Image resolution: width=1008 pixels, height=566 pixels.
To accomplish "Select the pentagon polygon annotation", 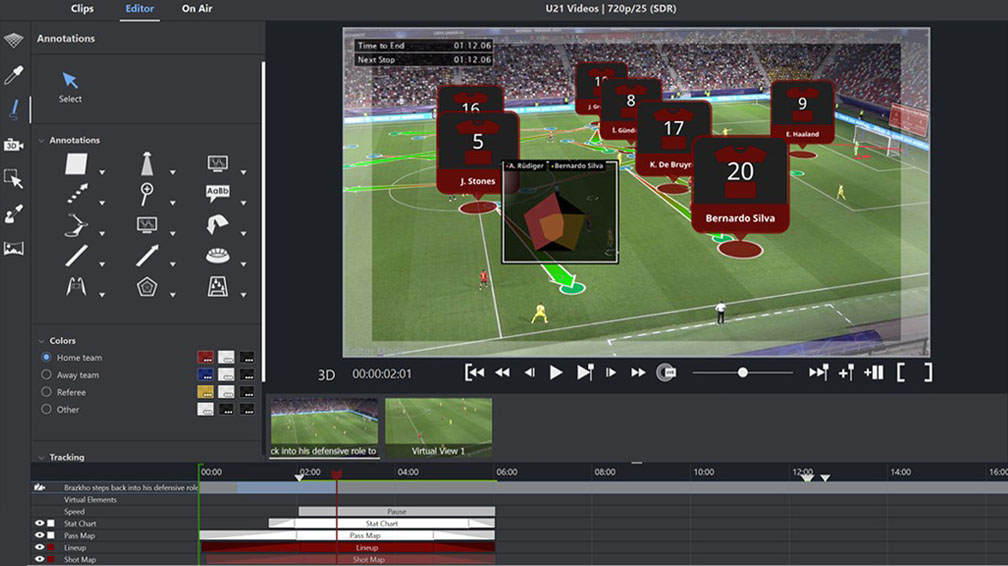I will tap(147, 287).
